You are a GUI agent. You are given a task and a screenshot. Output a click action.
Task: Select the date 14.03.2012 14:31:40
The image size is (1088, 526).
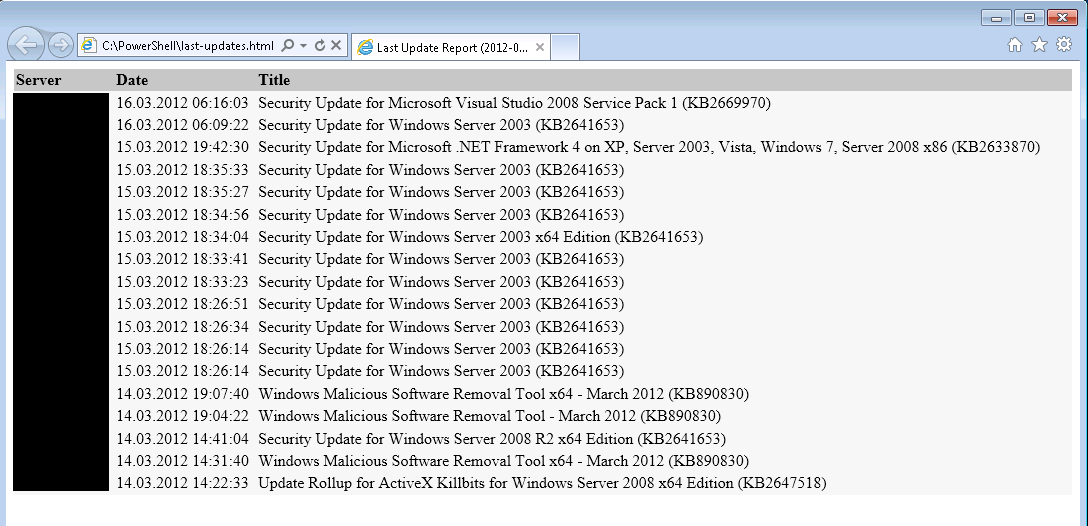click(x=182, y=461)
